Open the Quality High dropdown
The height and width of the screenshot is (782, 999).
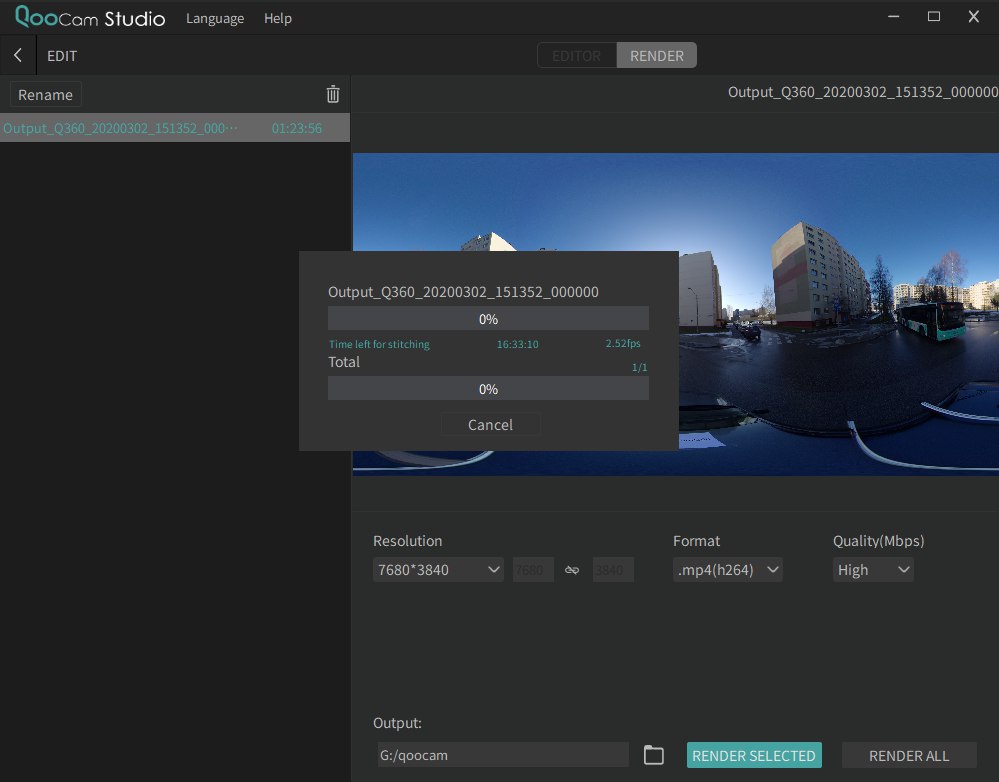(x=873, y=570)
